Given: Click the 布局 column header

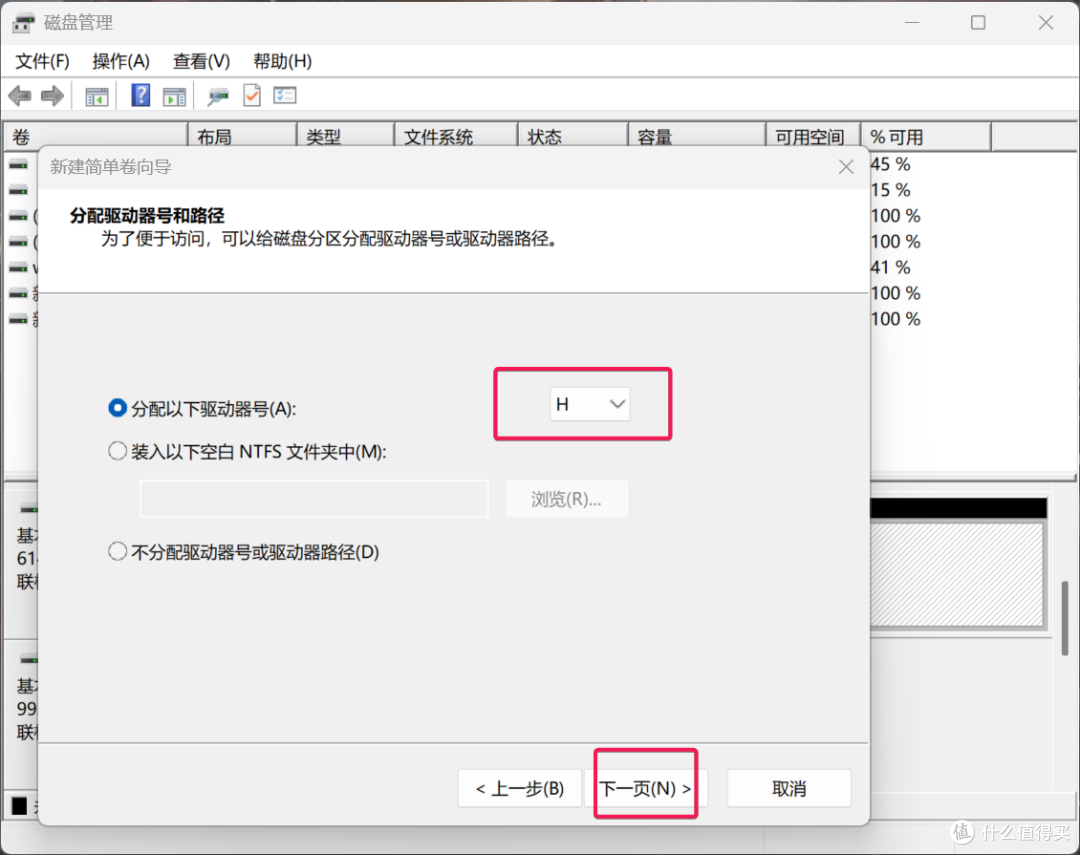Looking at the screenshot, I should (242, 137).
